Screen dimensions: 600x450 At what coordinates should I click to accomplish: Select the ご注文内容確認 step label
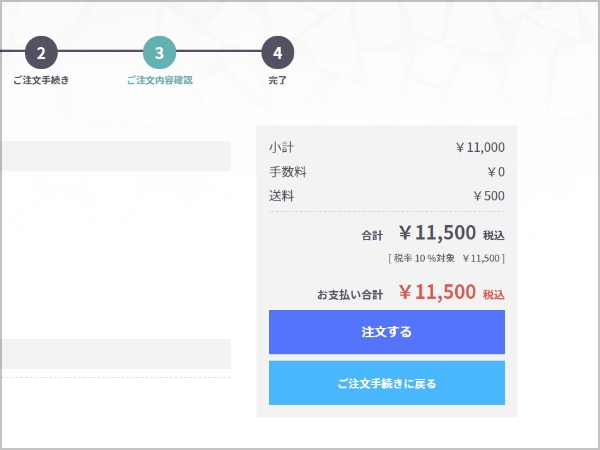(160, 80)
